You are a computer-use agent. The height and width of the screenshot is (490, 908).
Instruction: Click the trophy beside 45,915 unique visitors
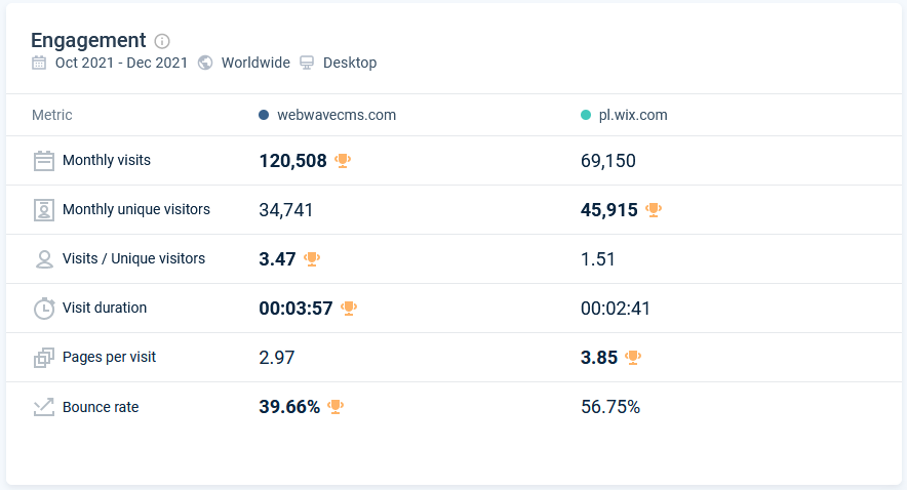click(x=654, y=210)
